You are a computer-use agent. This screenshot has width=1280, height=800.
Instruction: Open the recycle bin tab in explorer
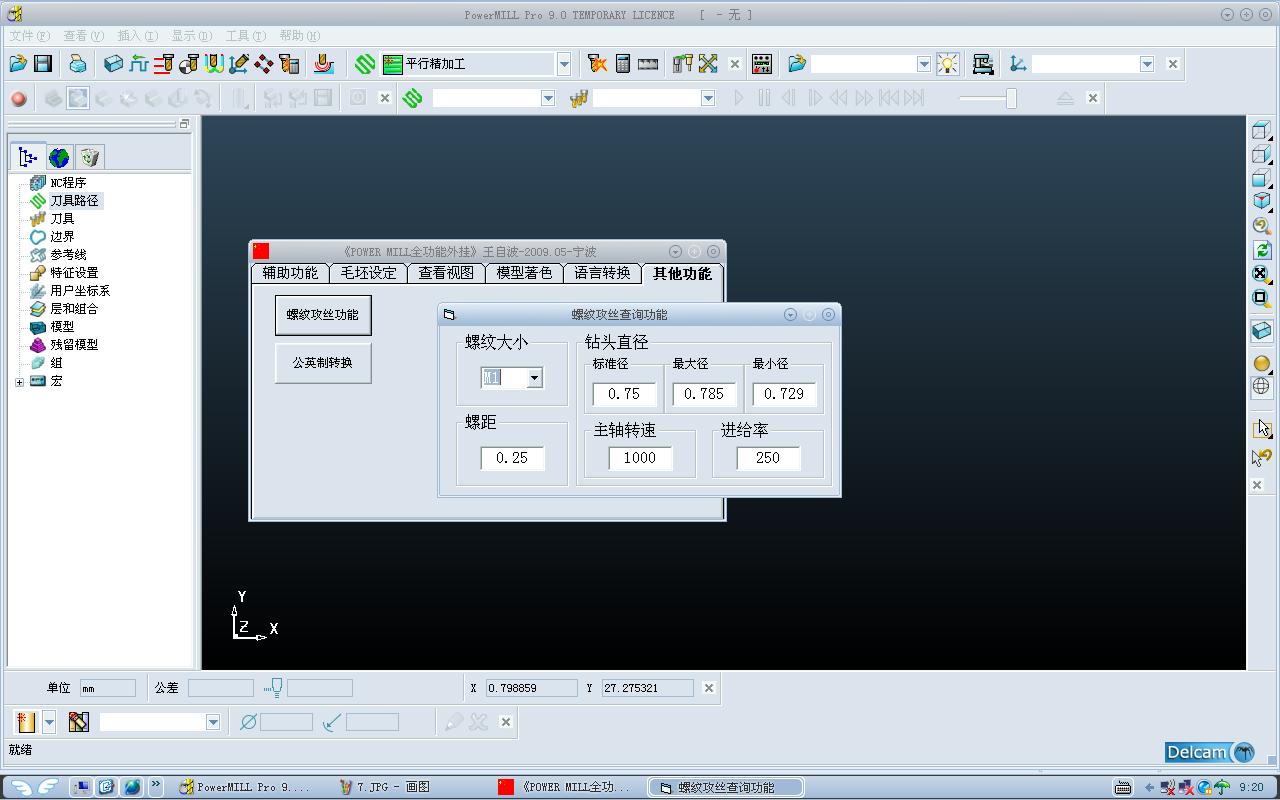(x=90, y=157)
